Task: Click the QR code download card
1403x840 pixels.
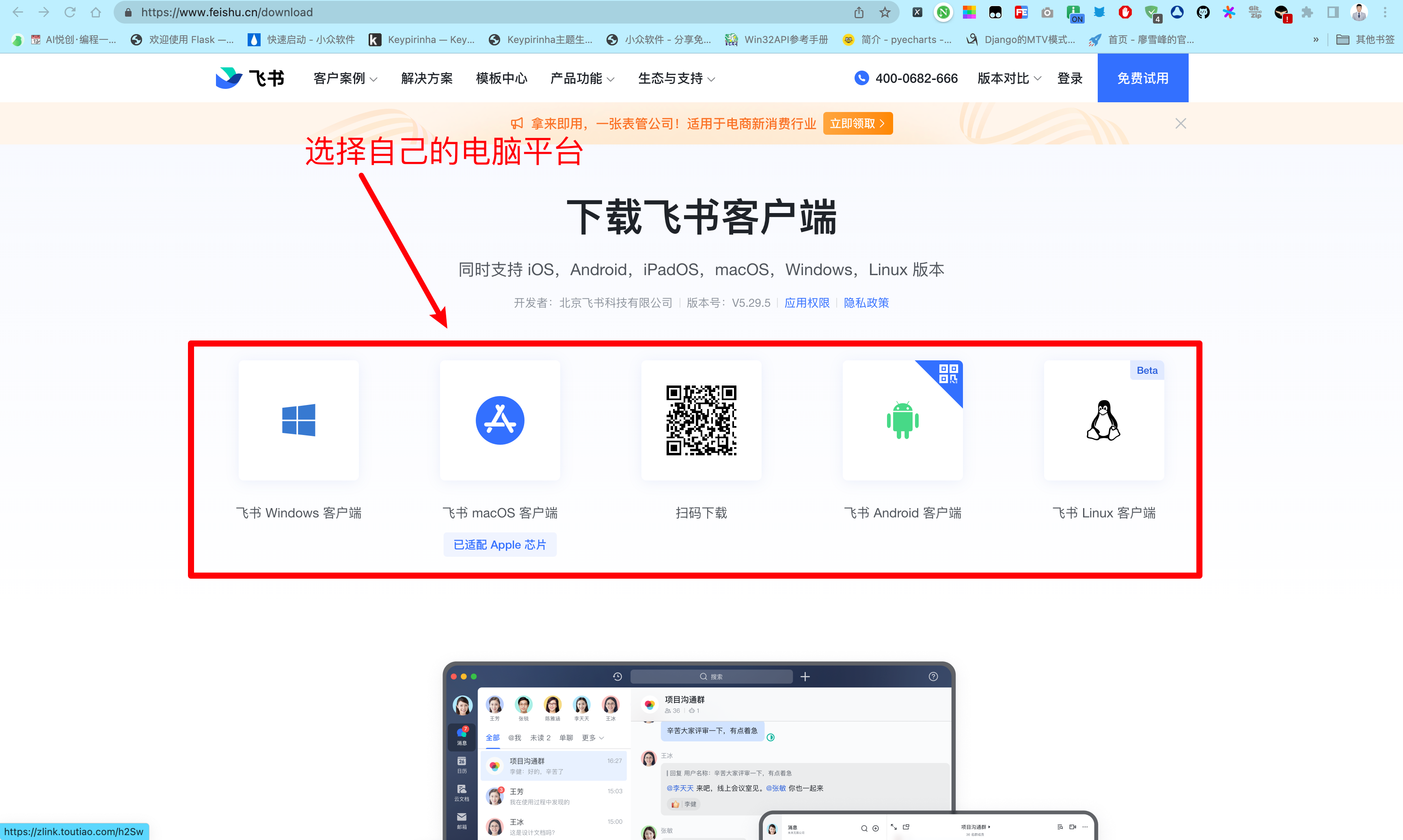Action: 701,420
